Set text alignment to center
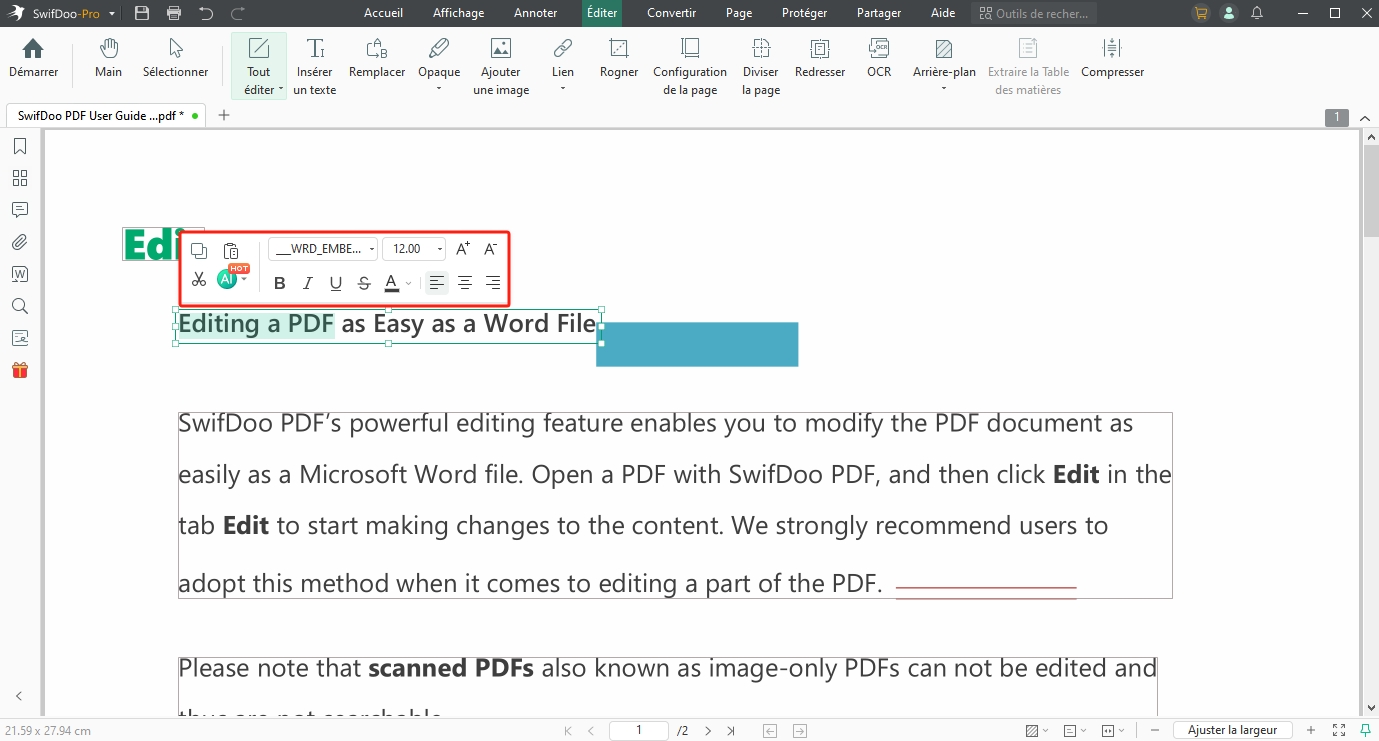 [x=465, y=283]
